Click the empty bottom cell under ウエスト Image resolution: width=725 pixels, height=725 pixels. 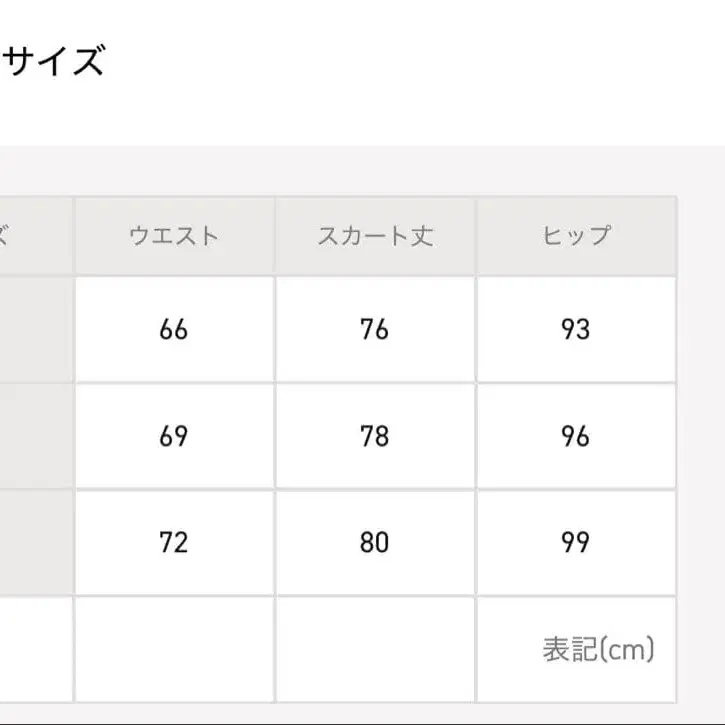tap(174, 649)
